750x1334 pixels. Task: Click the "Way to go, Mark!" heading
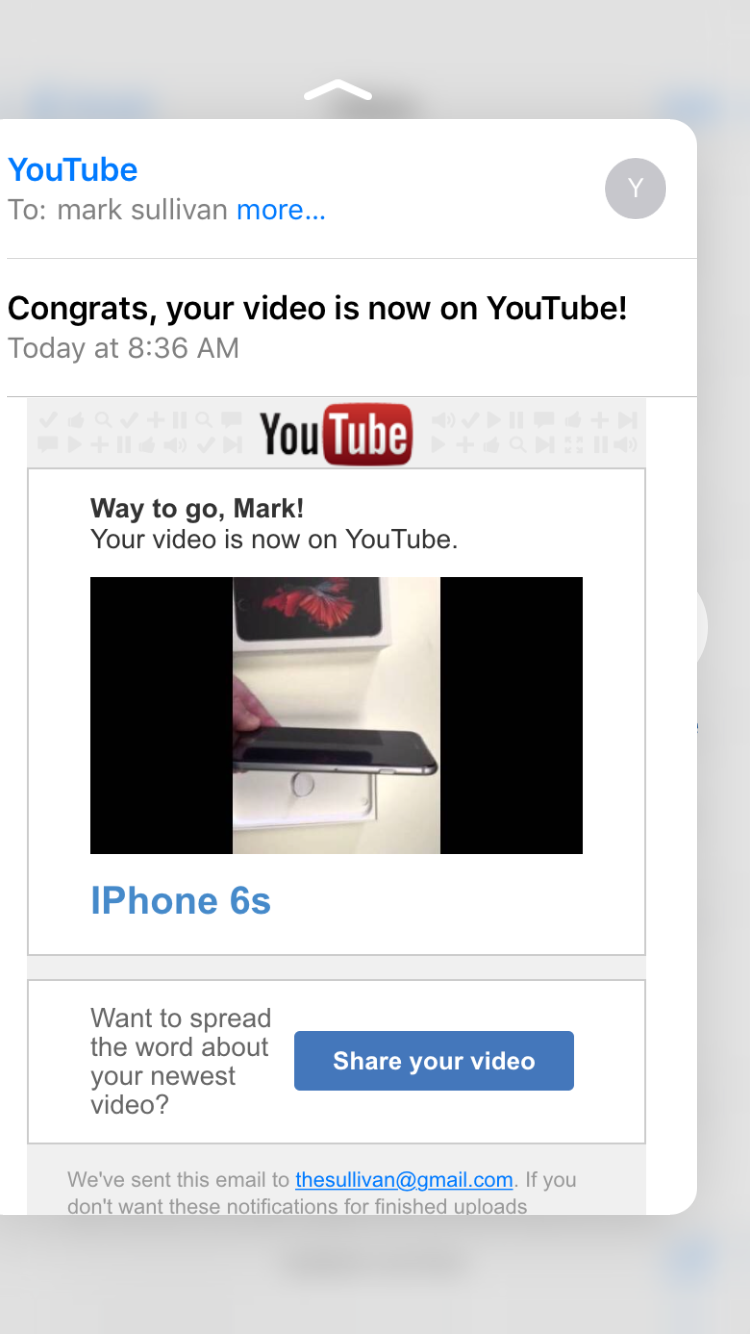click(197, 508)
